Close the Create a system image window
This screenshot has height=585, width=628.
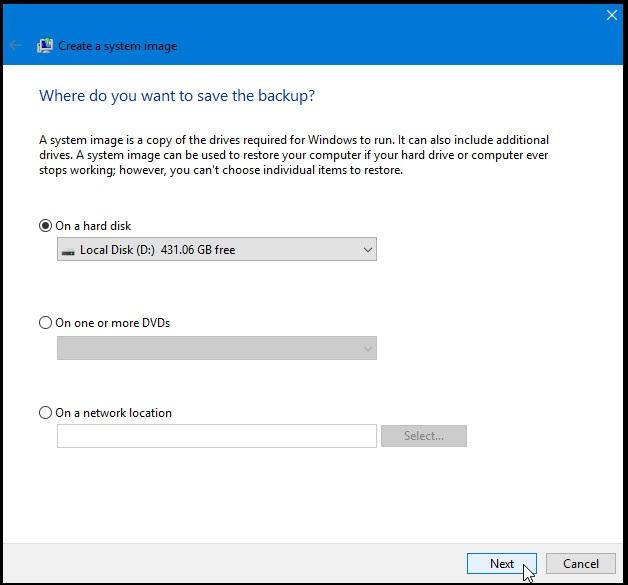612,15
